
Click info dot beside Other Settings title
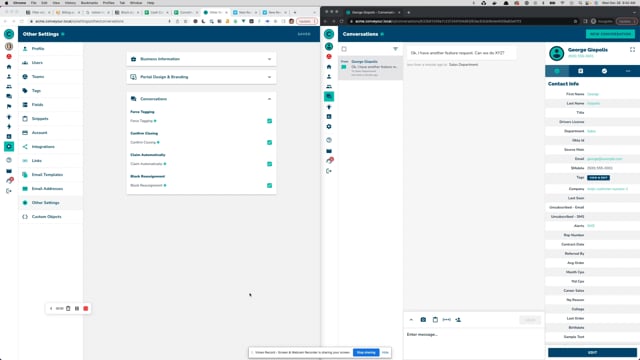(63, 34)
